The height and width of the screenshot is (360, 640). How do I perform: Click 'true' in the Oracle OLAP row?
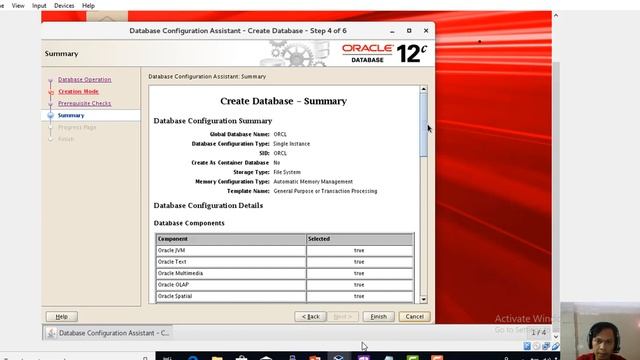[x=359, y=285]
